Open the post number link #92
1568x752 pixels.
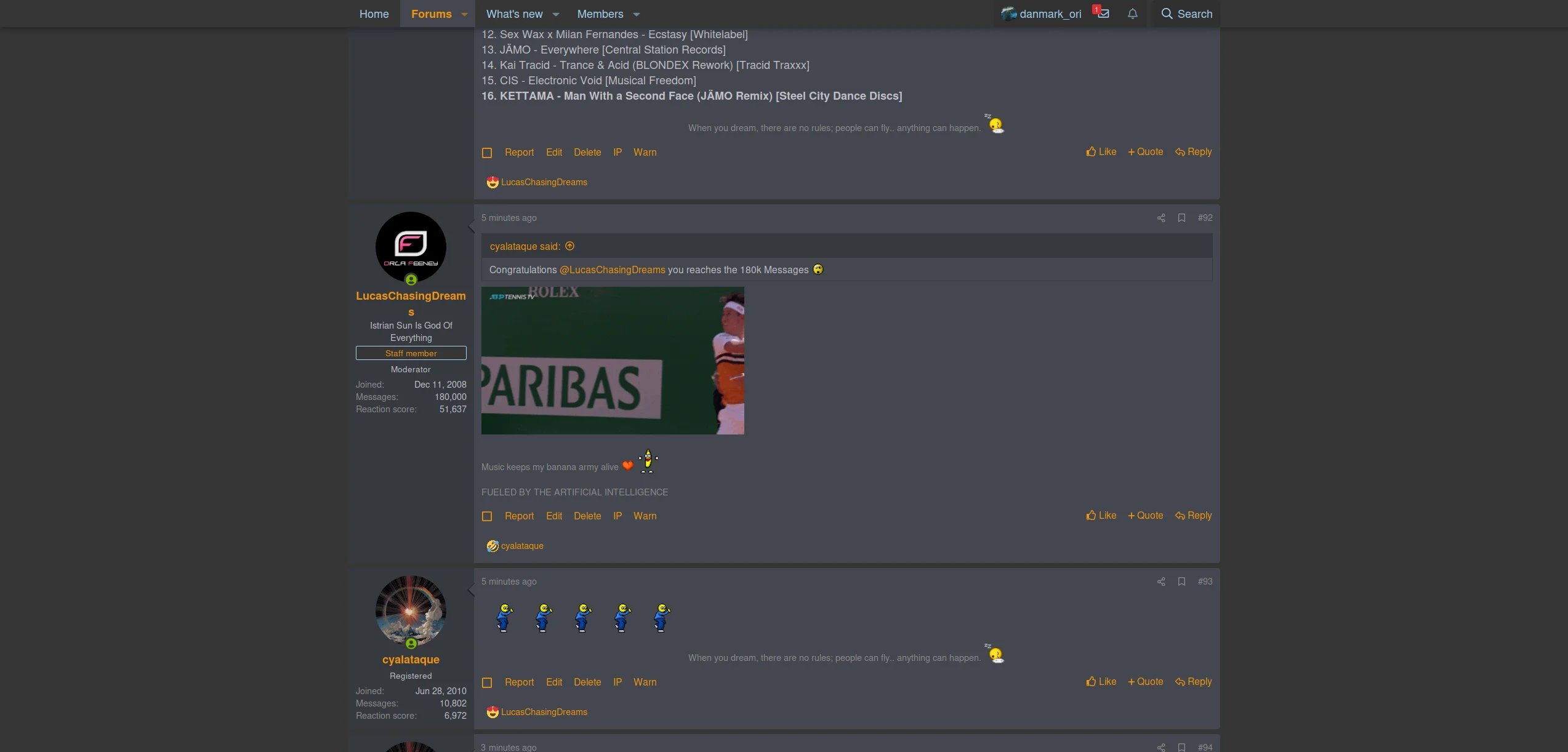coord(1205,218)
